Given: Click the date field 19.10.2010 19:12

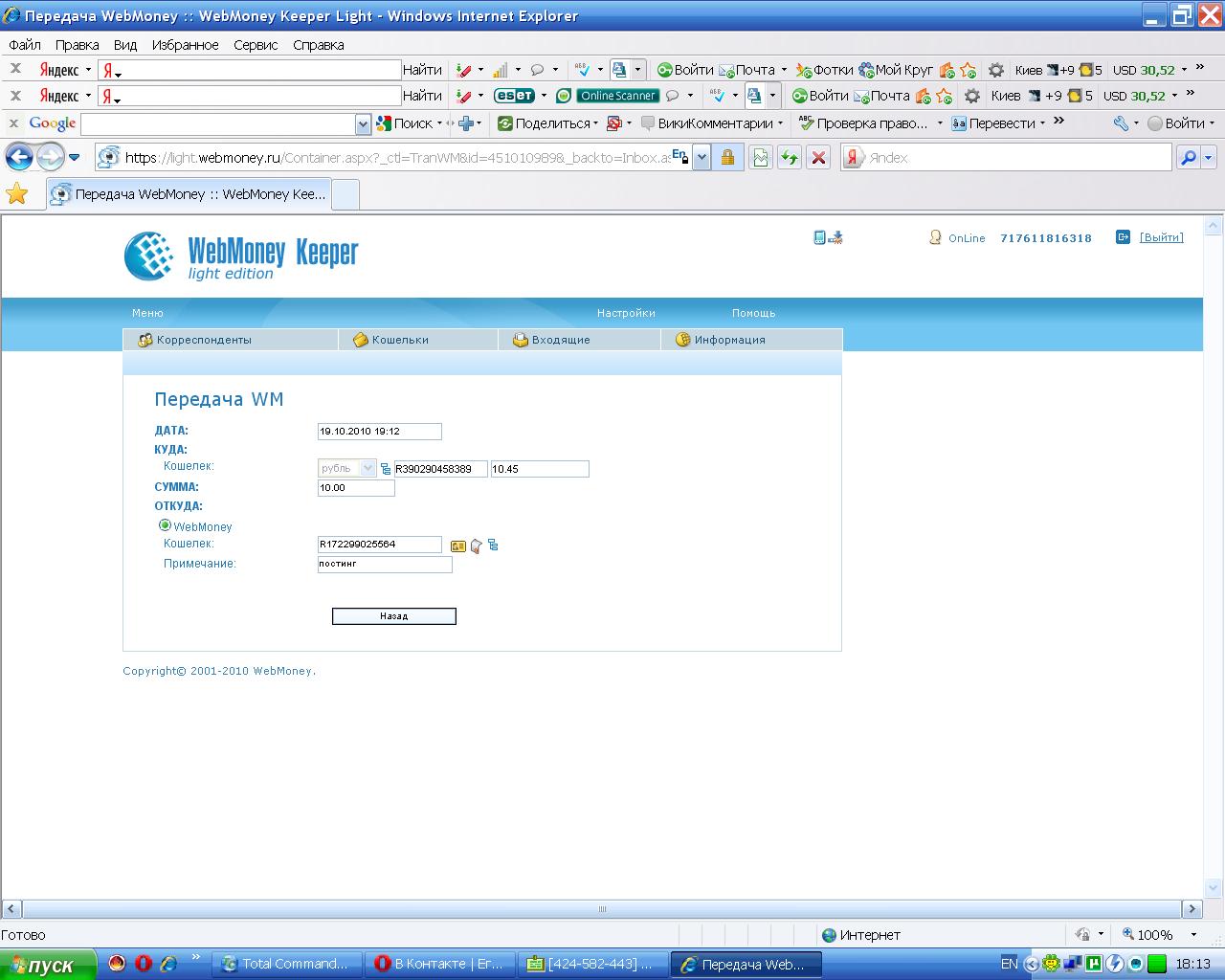Looking at the screenshot, I should pos(379,432).
